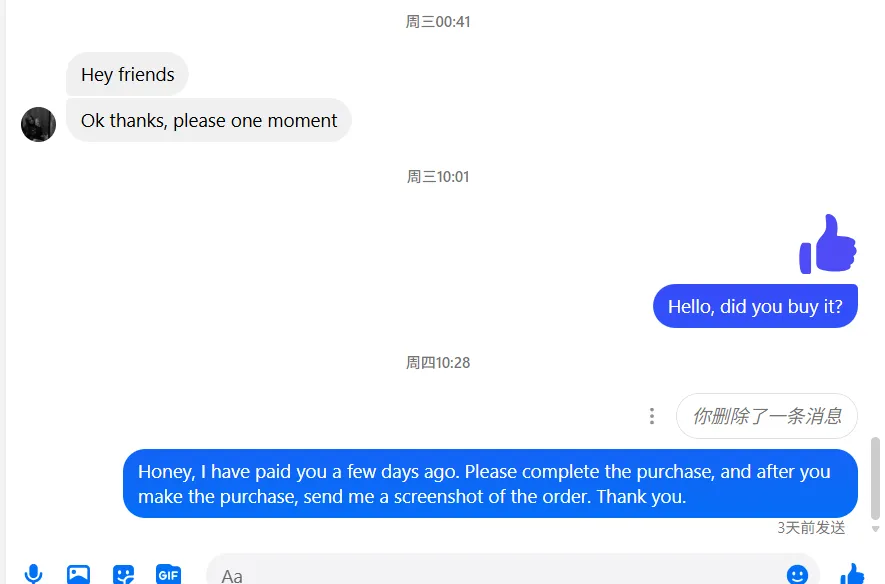Click the deleted message placeholder bubble
The image size is (885, 584).
tap(767, 416)
